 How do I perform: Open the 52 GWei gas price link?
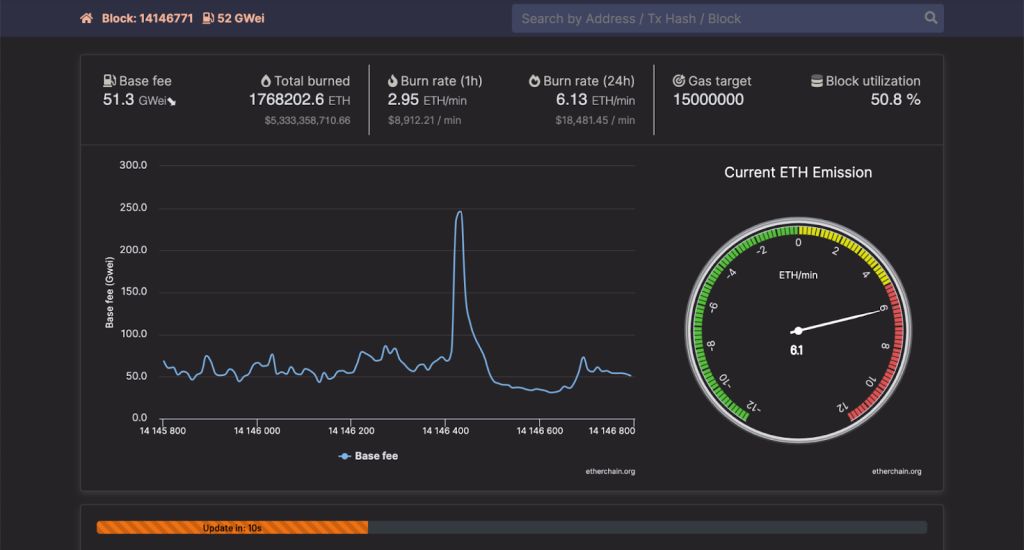coord(241,18)
